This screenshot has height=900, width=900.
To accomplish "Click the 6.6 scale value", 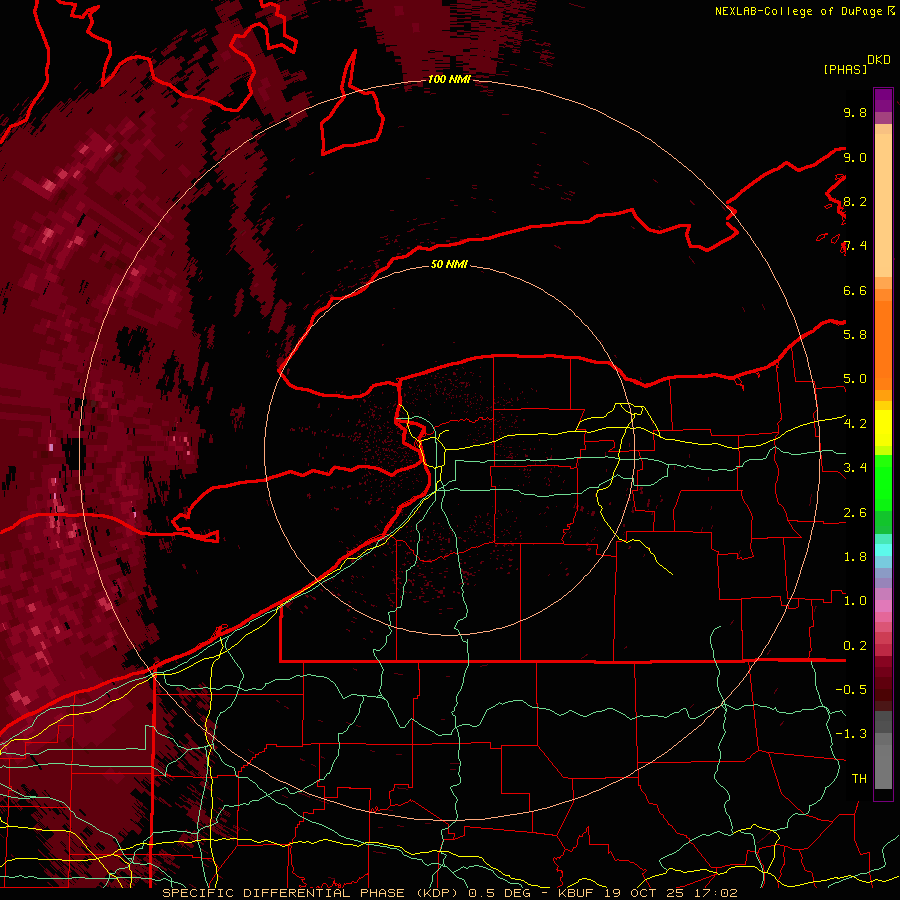I will tap(855, 290).
